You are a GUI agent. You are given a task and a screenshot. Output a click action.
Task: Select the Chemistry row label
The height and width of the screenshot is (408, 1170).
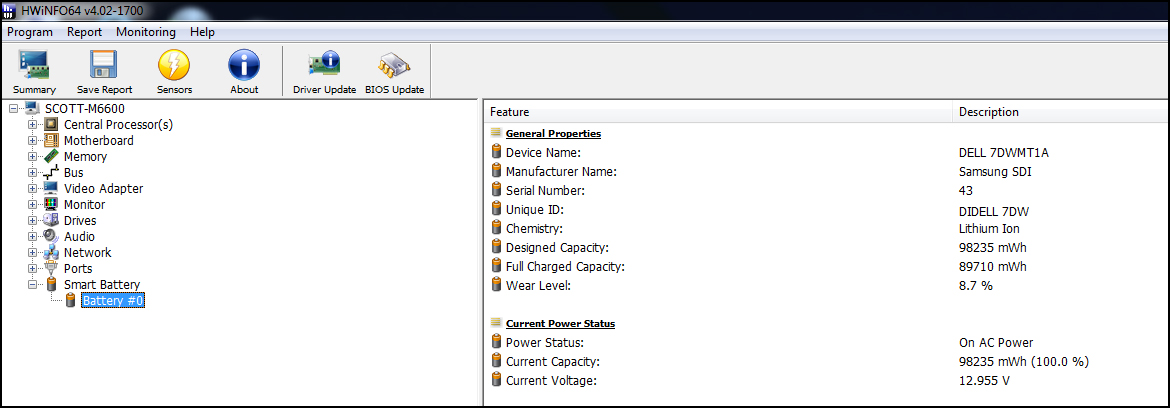pos(534,228)
